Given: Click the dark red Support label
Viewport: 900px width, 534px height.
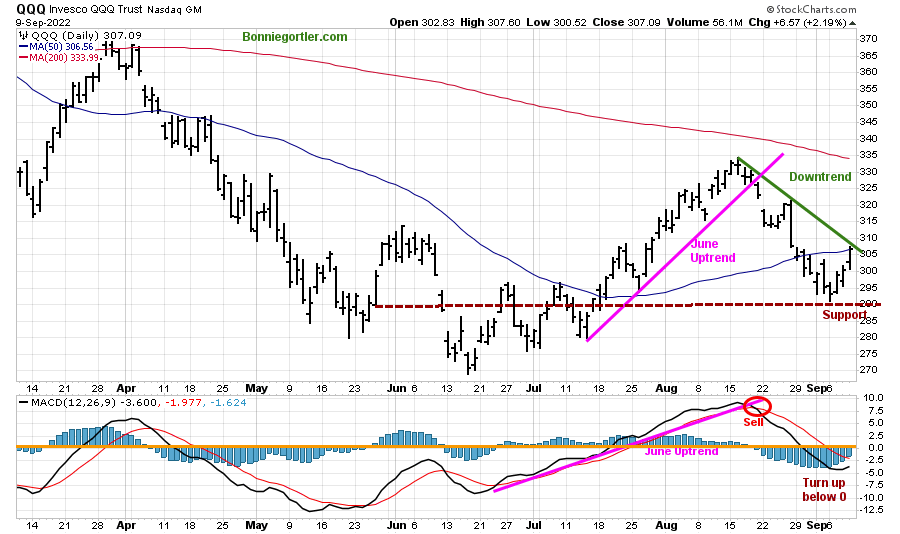Looking at the screenshot, I should 844,315.
